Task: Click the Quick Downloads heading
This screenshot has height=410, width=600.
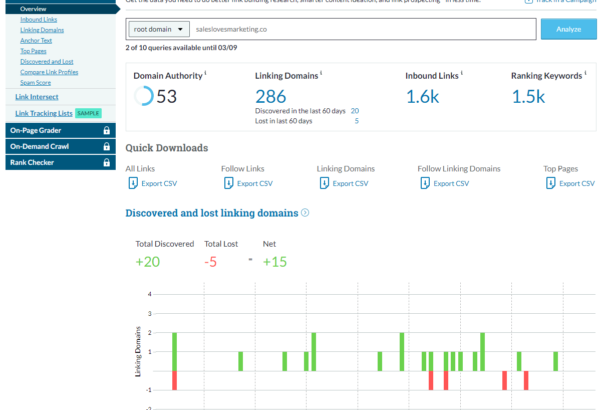Action: [167, 148]
